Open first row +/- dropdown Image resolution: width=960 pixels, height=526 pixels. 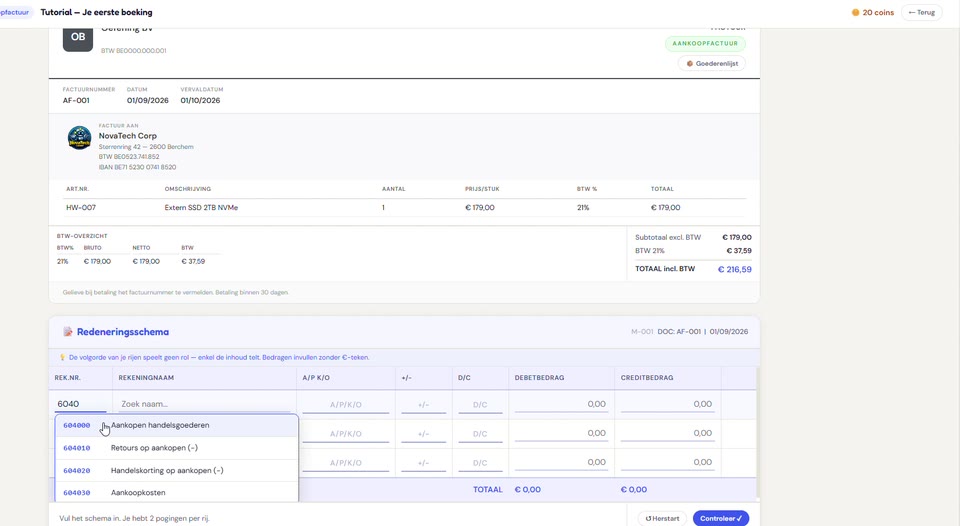point(423,405)
